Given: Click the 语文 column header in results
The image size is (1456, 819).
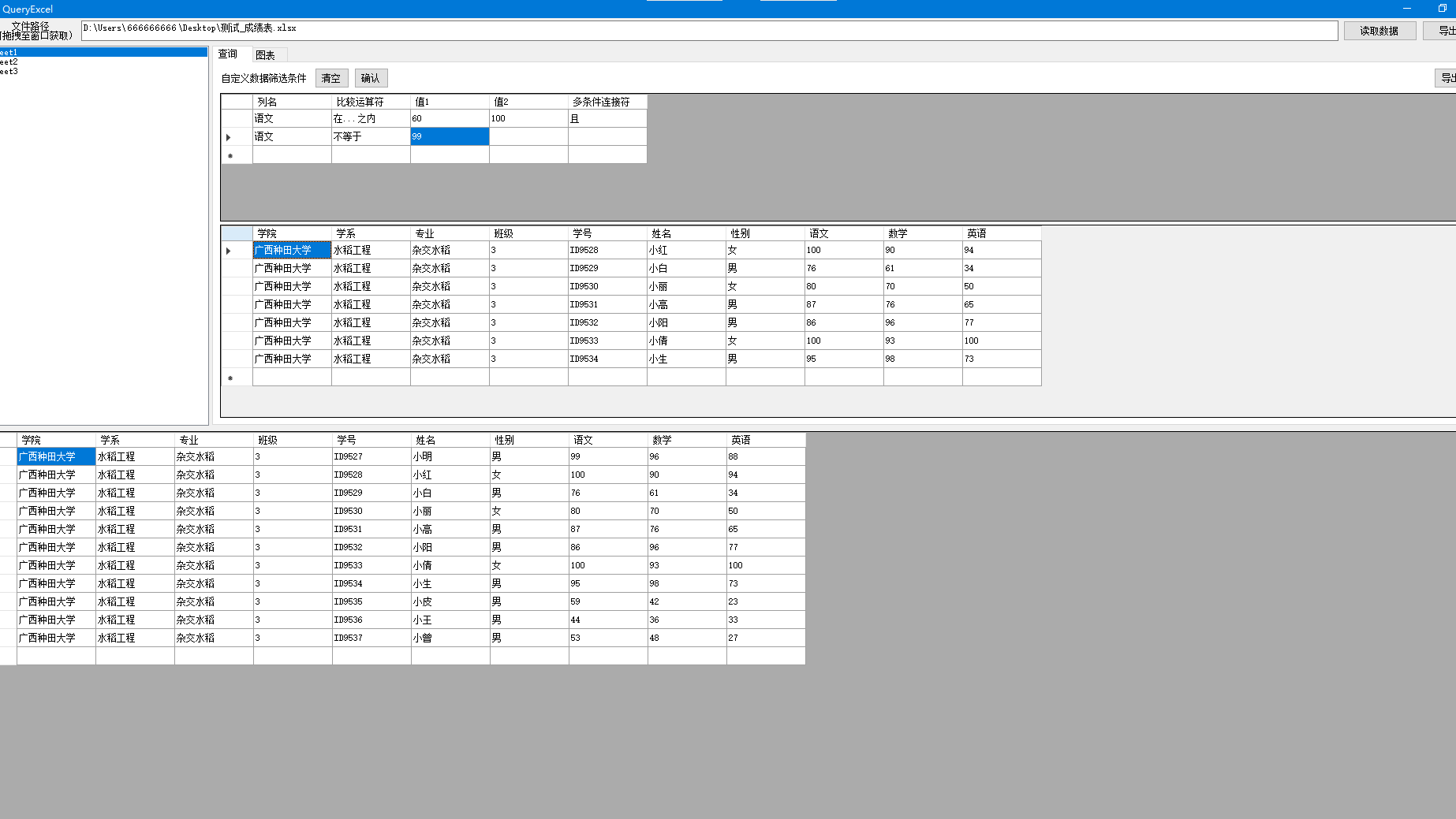Looking at the screenshot, I should tap(844, 233).
